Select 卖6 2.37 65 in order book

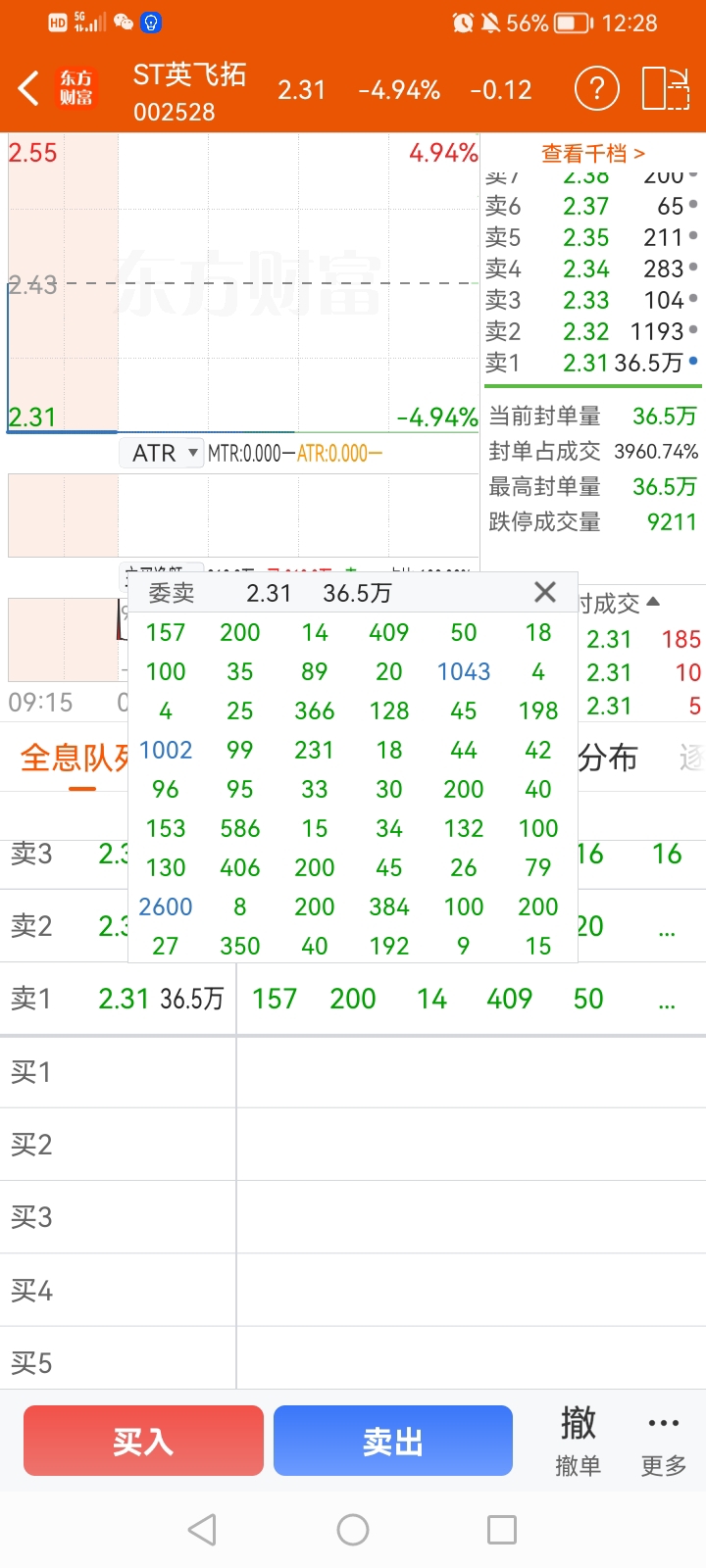click(592, 206)
